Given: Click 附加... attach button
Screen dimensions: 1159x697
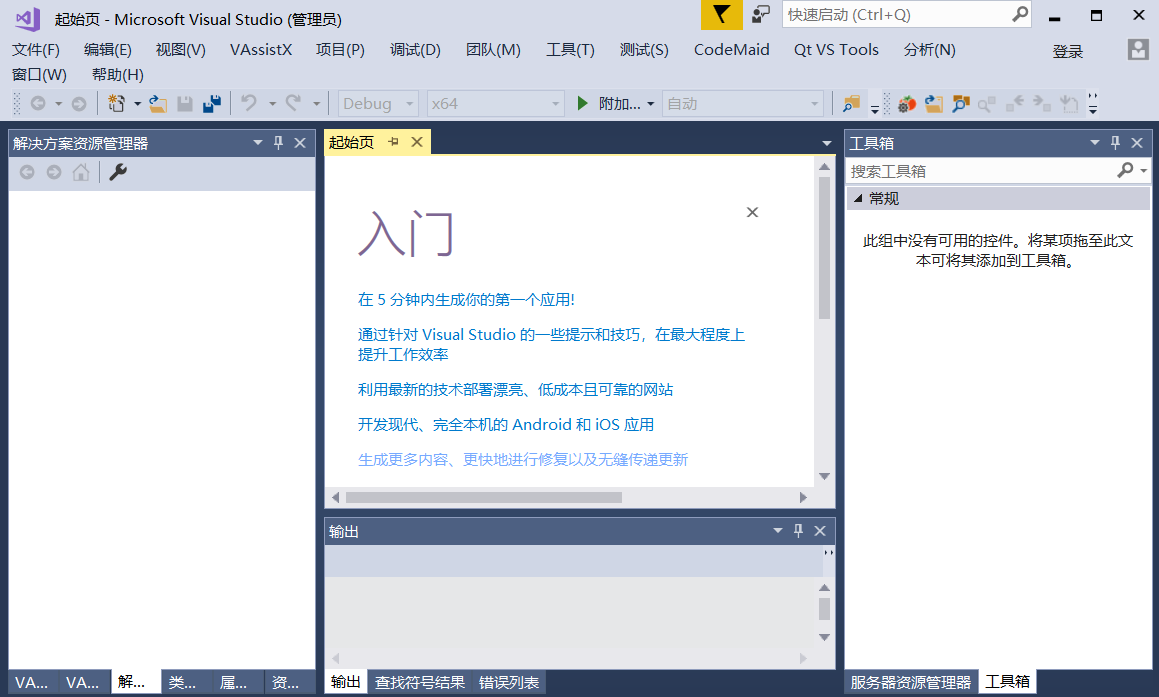Looking at the screenshot, I should [x=609, y=104].
